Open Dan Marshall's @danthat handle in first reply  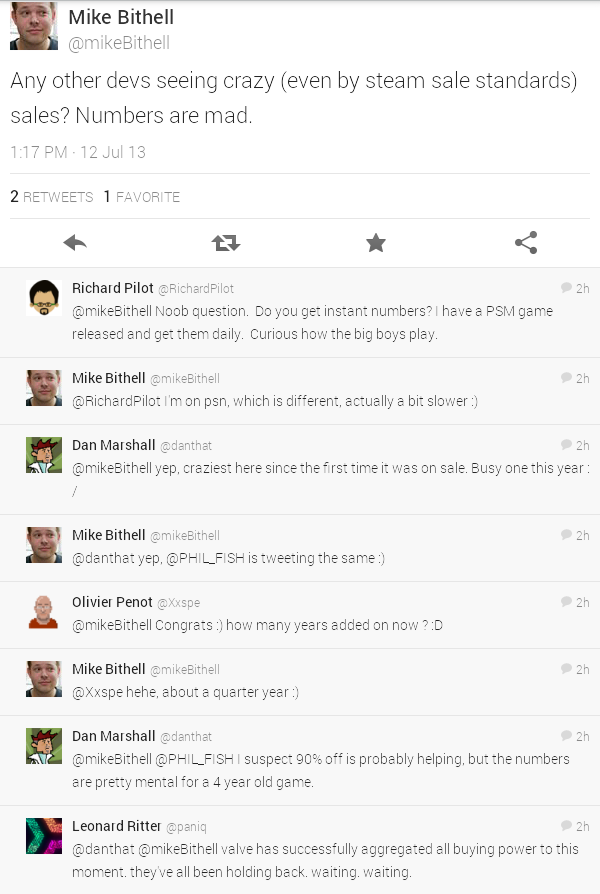pos(186,446)
